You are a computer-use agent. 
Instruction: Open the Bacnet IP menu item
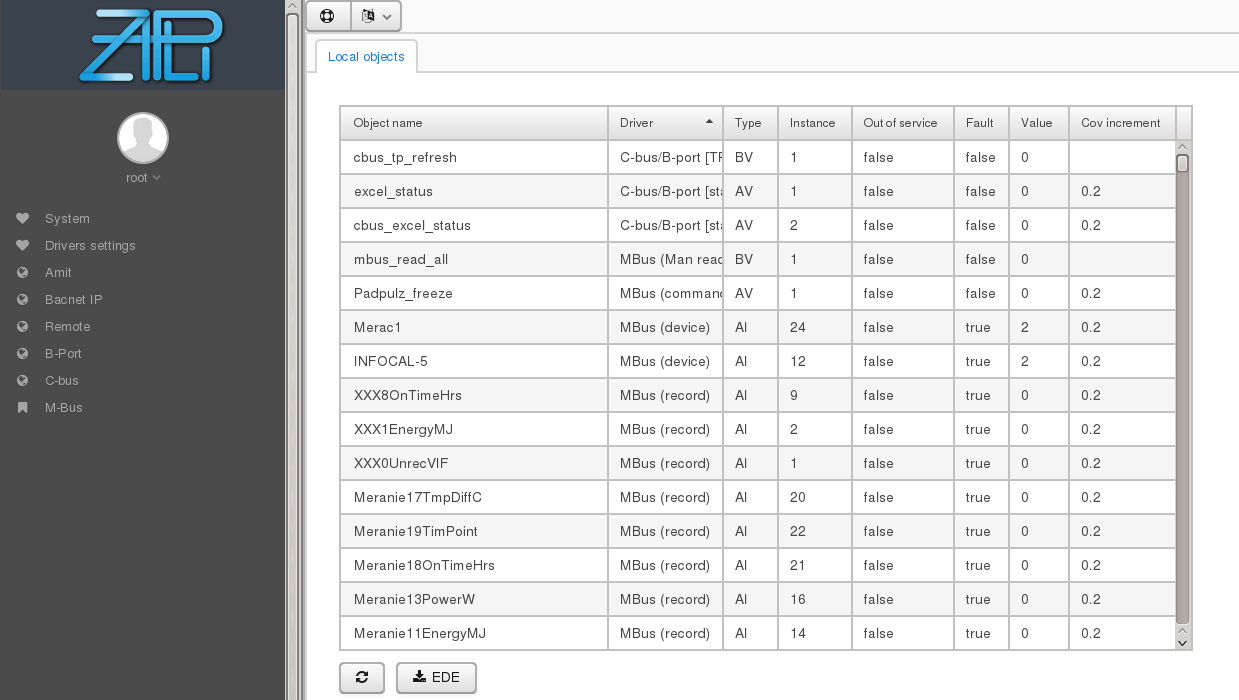(x=73, y=300)
